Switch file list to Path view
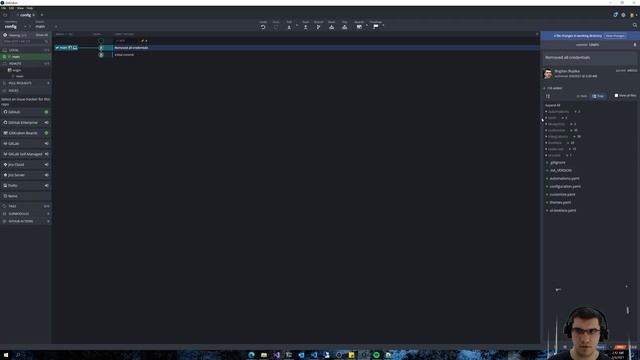Viewport: 640px width, 360px height. click(582, 96)
